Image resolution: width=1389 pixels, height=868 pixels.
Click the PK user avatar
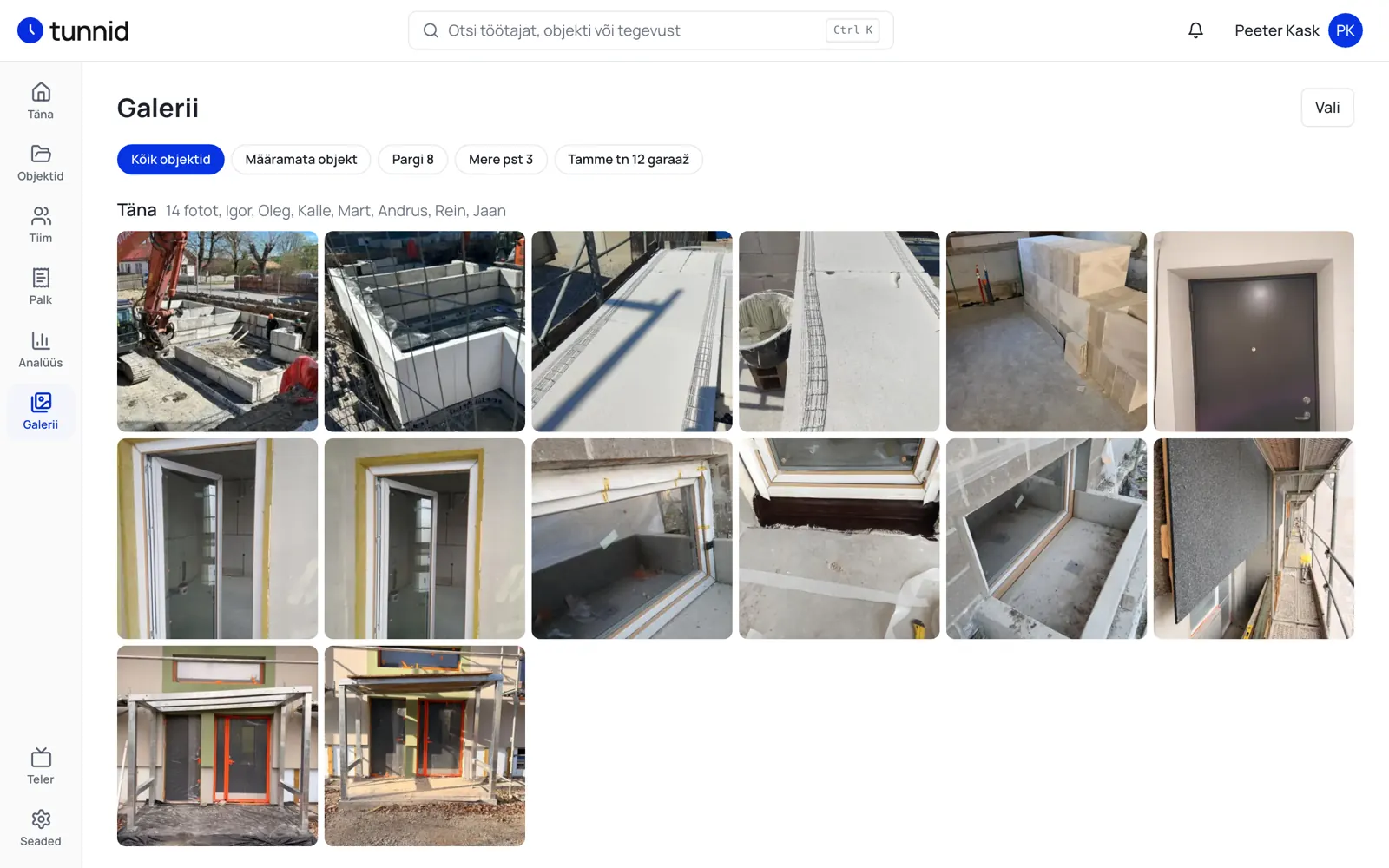pos(1345,30)
